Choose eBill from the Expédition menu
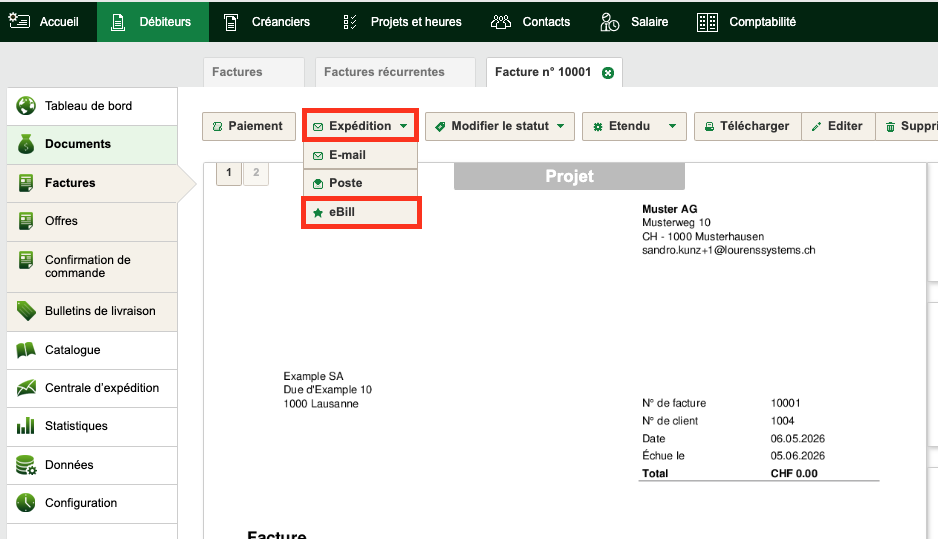Screen dimensions: 938x539 (x=361, y=212)
